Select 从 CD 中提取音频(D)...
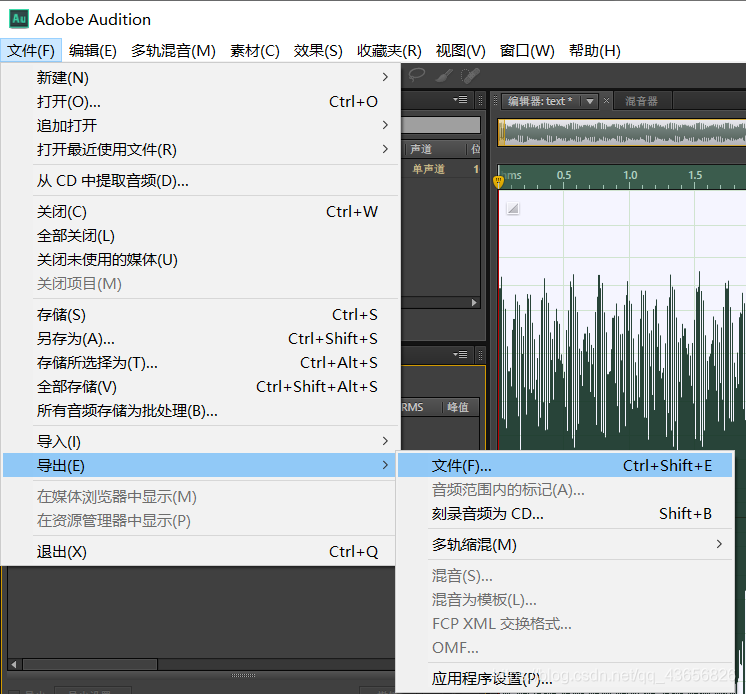 tap(200, 181)
